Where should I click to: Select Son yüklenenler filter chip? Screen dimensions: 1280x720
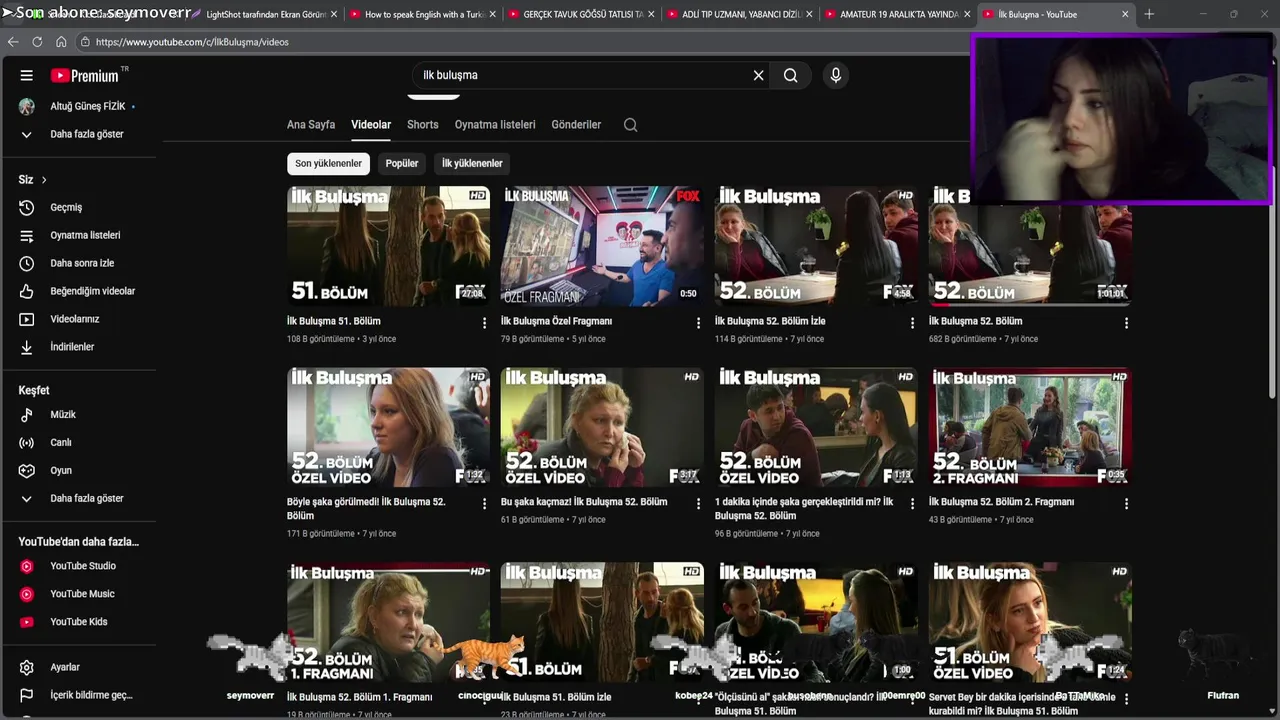click(328, 163)
